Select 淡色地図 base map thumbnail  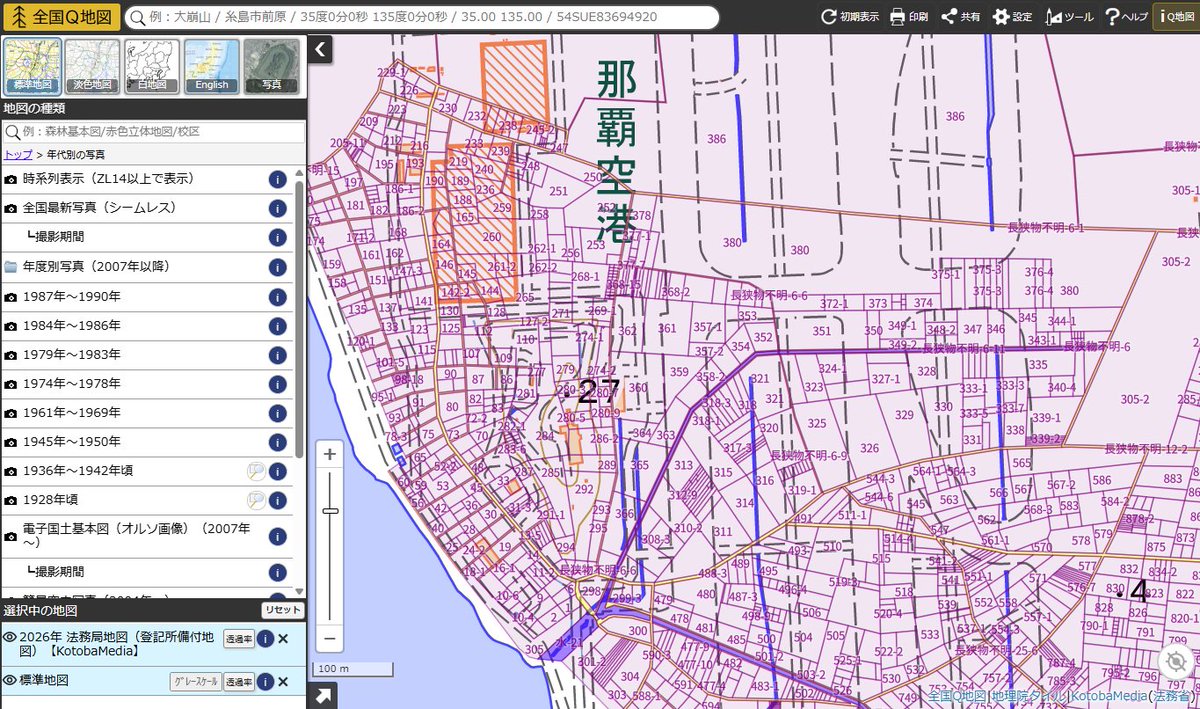click(x=92, y=66)
